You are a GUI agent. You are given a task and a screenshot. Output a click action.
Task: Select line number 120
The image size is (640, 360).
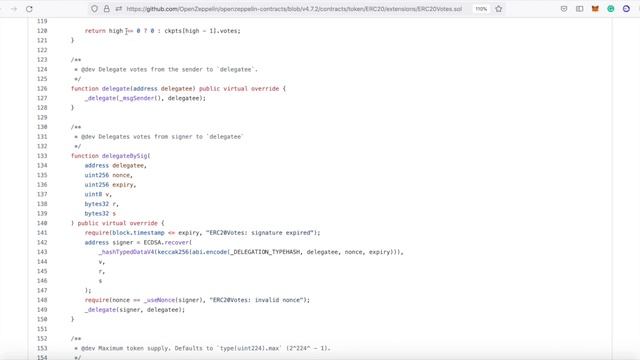coord(42,31)
